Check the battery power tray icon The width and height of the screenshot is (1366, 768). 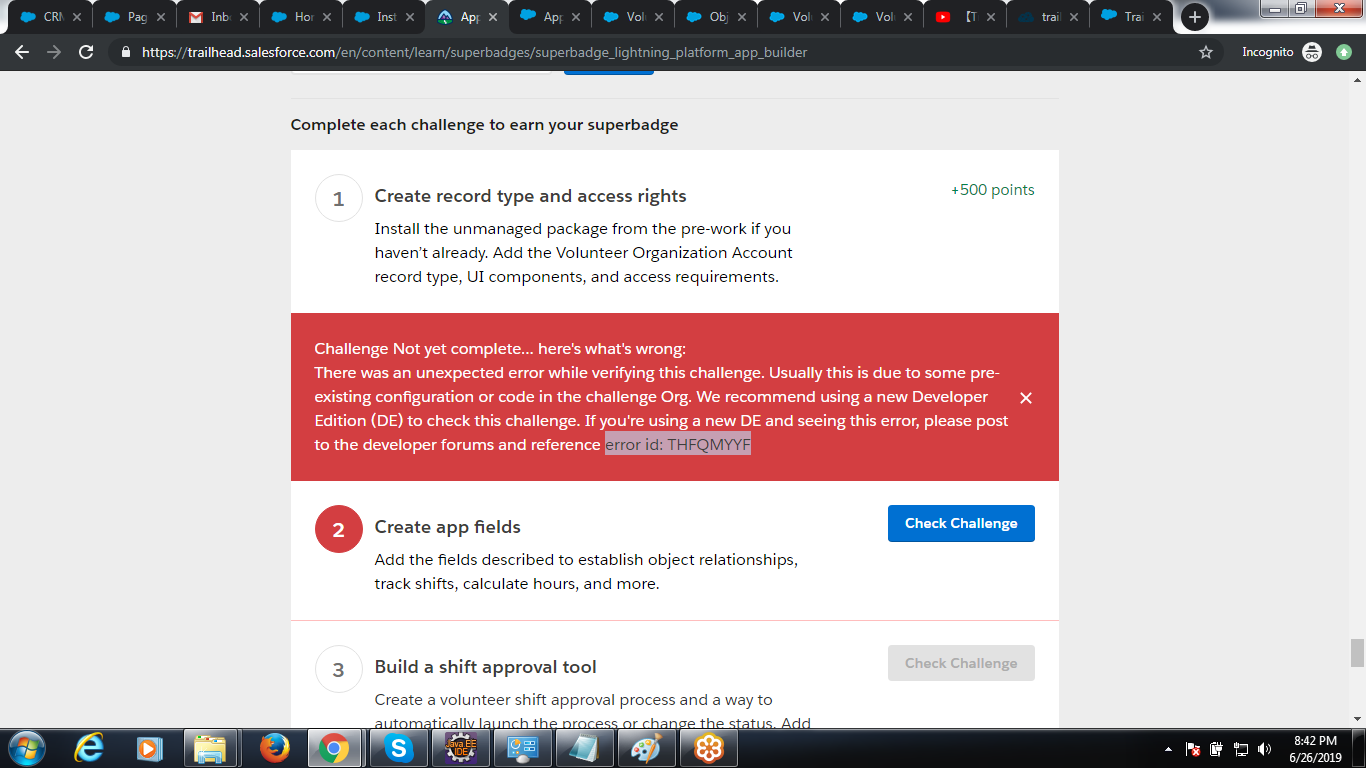1217,749
